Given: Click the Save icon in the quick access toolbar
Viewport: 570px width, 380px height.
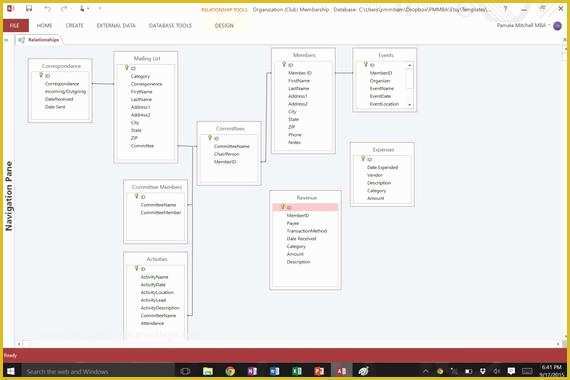Looking at the screenshot, I should (x=29, y=8).
